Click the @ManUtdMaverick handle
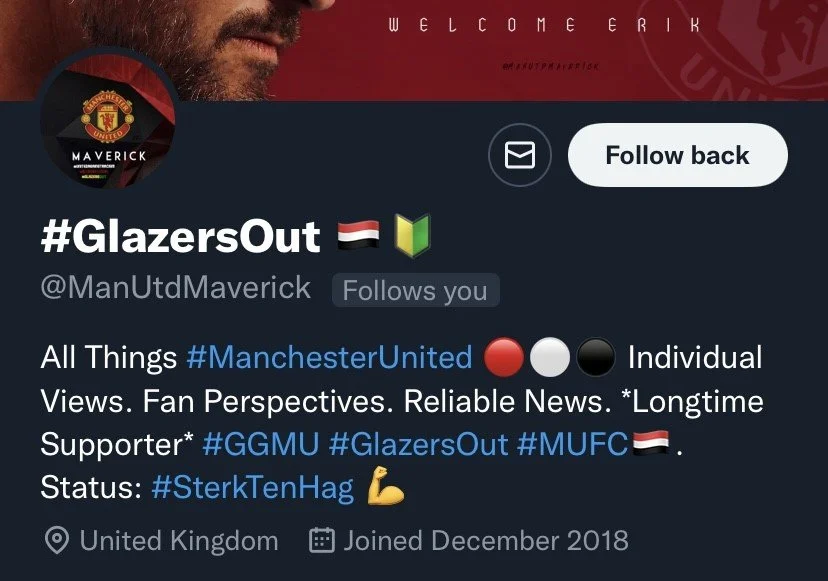This screenshot has width=828, height=581. 175,288
